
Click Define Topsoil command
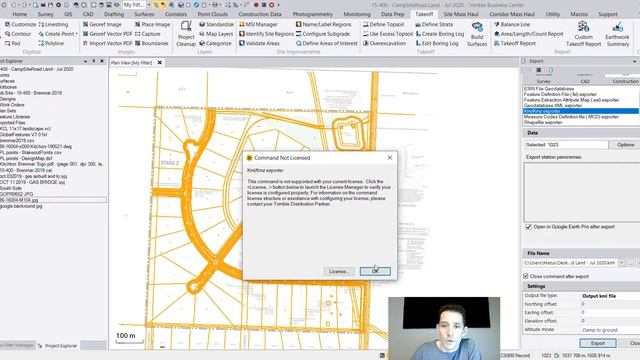(383, 24)
